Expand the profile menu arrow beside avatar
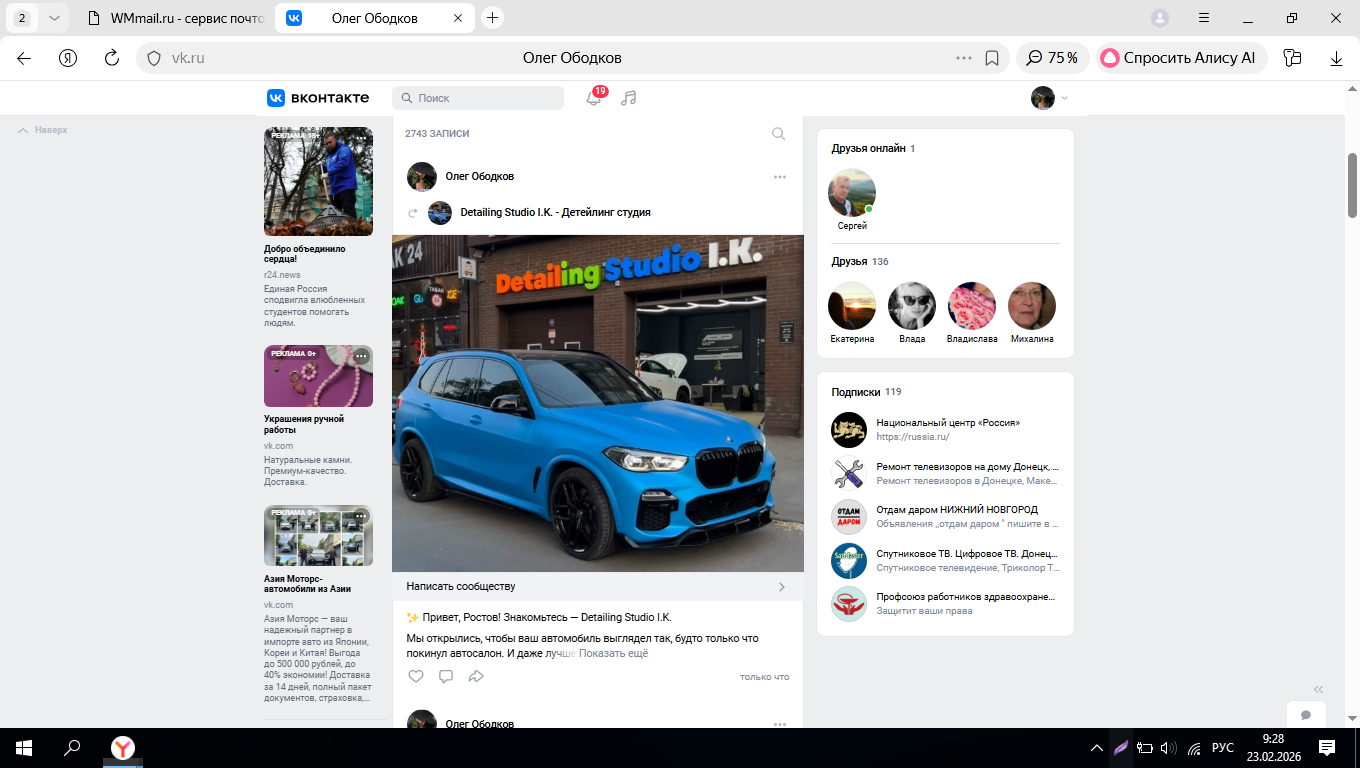1360x768 pixels. (x=1064, y=98)
